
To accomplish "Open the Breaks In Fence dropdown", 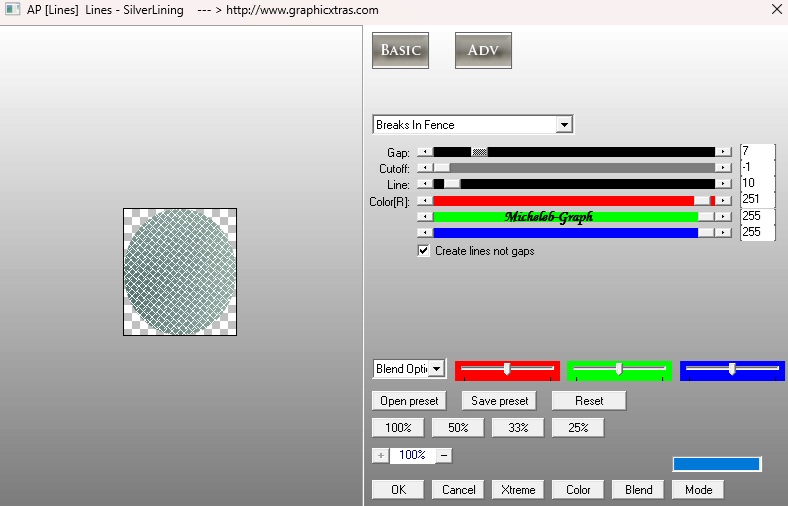I will (564, 125).
